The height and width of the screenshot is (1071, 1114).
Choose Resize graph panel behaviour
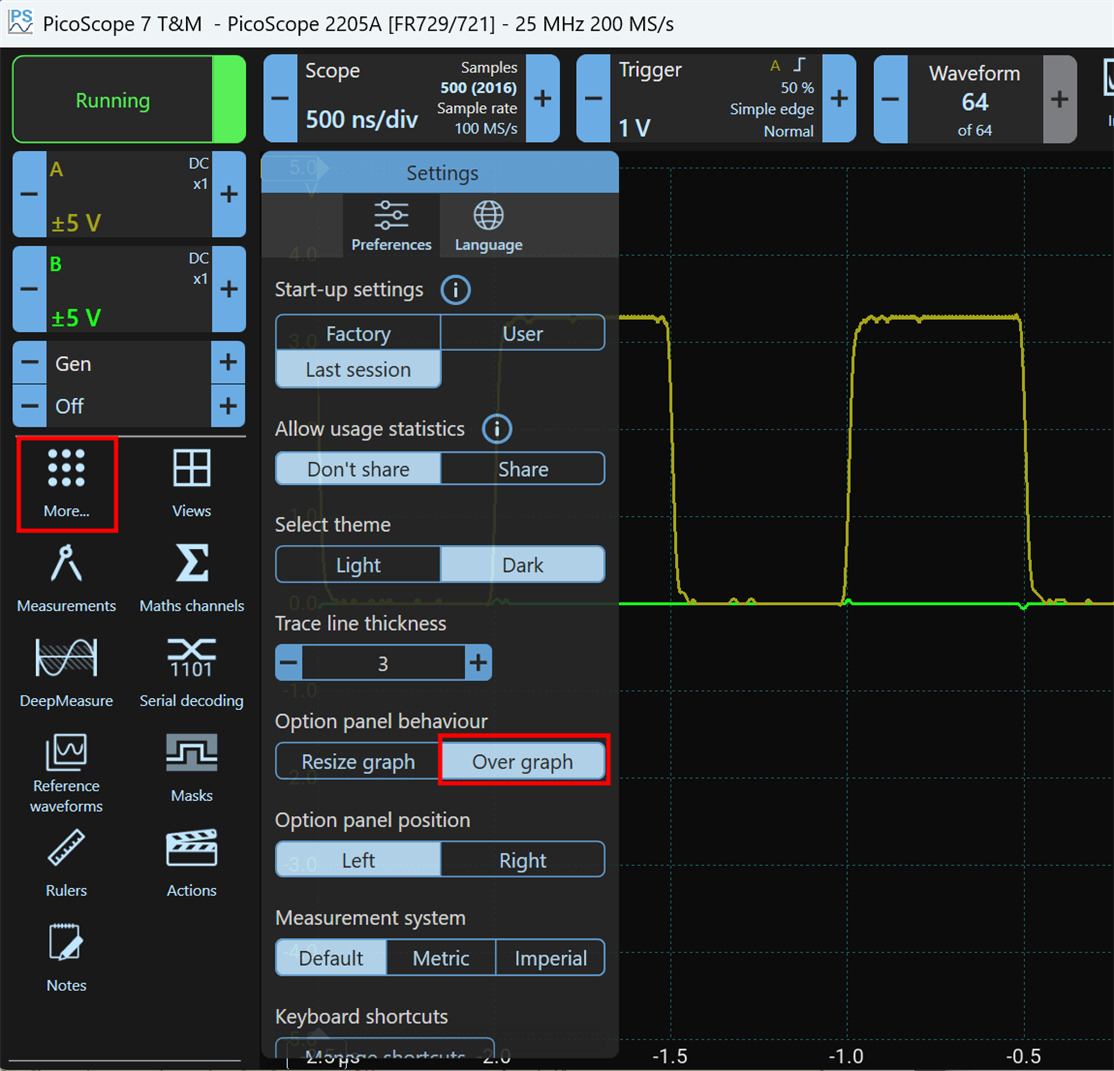pos(358,761)
